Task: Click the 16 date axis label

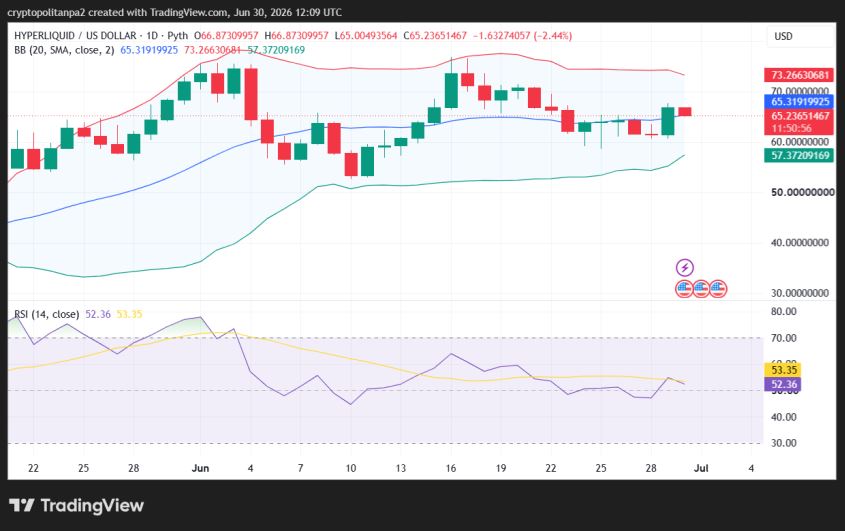Action: (x=451, y=468)
